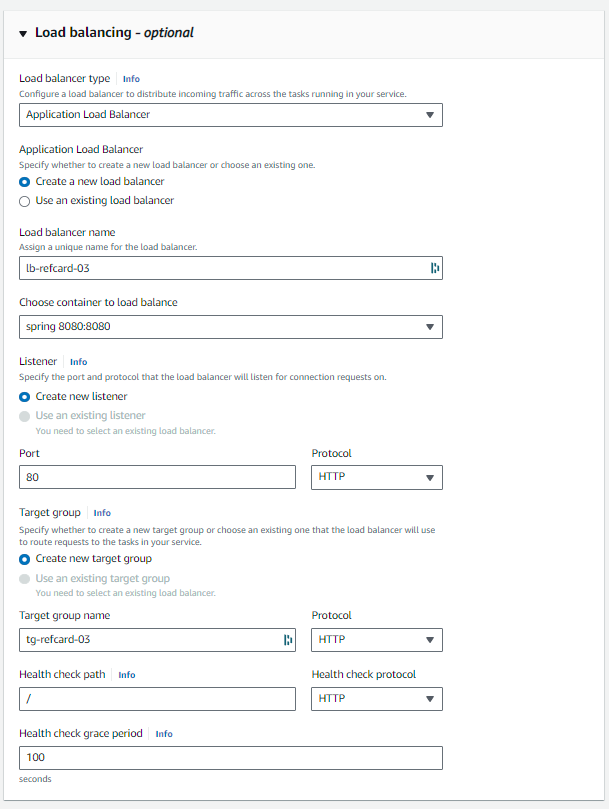Click the icon inside Load balancer name field

435,268
